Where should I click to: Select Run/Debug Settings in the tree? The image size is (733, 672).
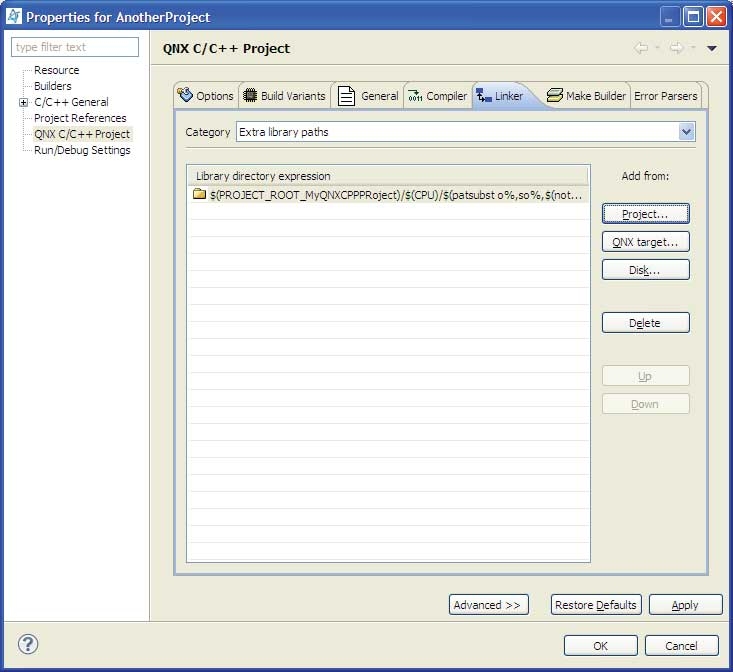click(82, 150)
